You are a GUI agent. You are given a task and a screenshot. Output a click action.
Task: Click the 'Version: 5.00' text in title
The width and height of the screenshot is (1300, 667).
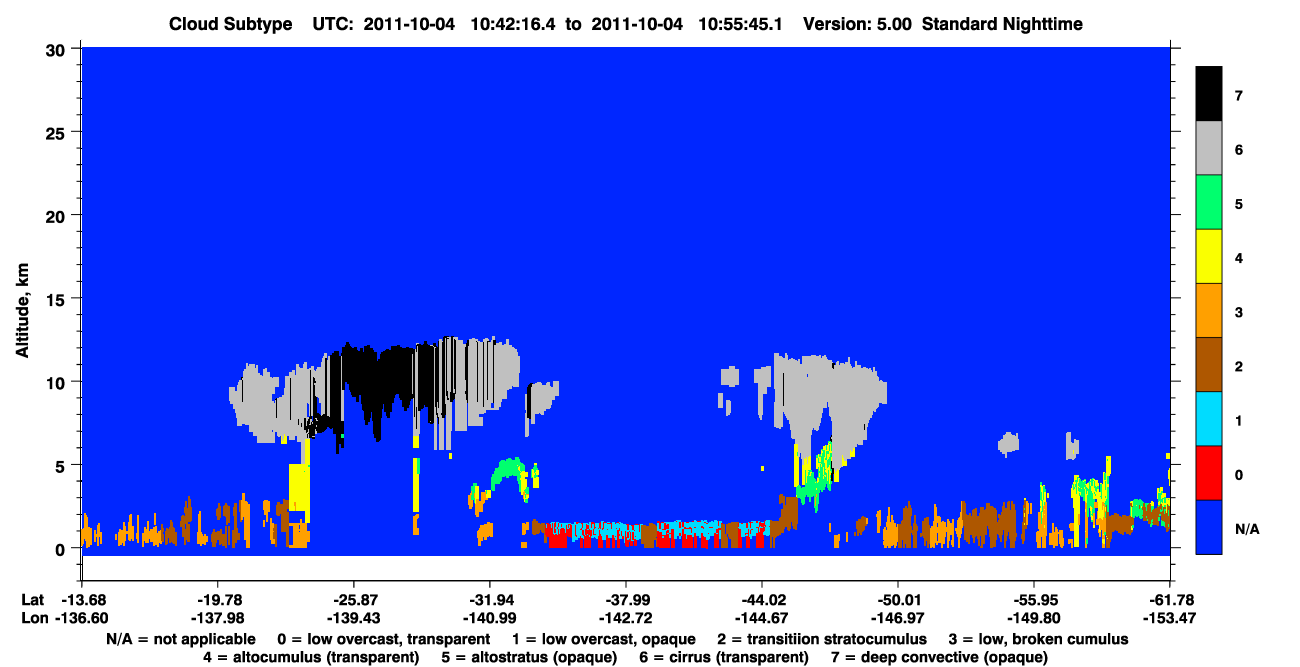(x=855, y=23)
